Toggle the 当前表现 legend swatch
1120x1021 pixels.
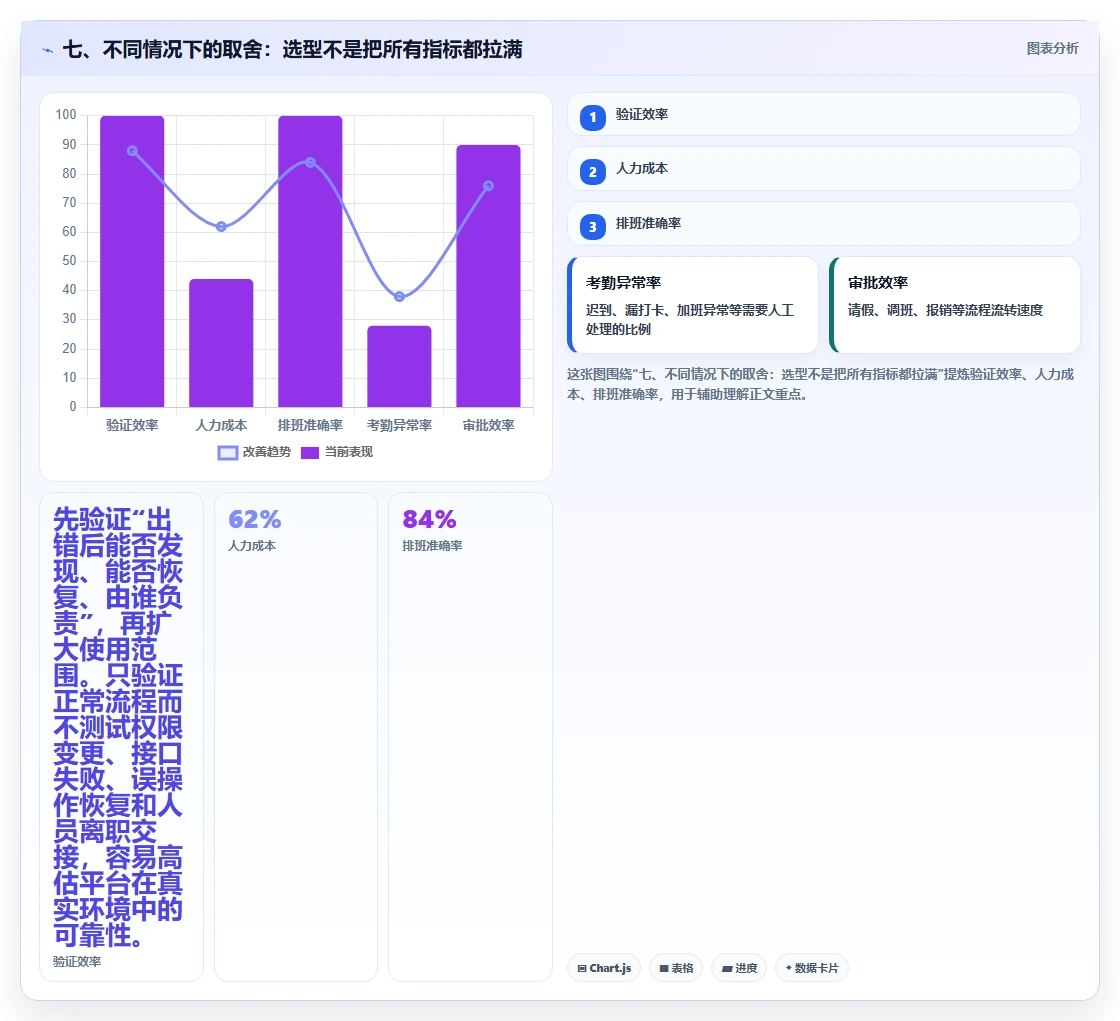point(309,452)
